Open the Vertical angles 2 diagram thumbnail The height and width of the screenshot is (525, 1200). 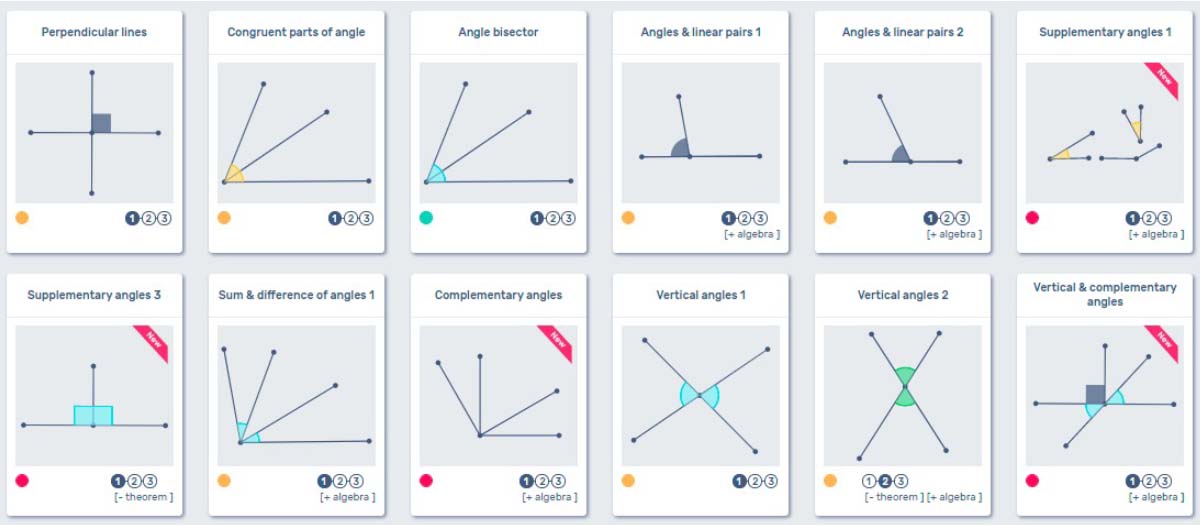(902, 395)
